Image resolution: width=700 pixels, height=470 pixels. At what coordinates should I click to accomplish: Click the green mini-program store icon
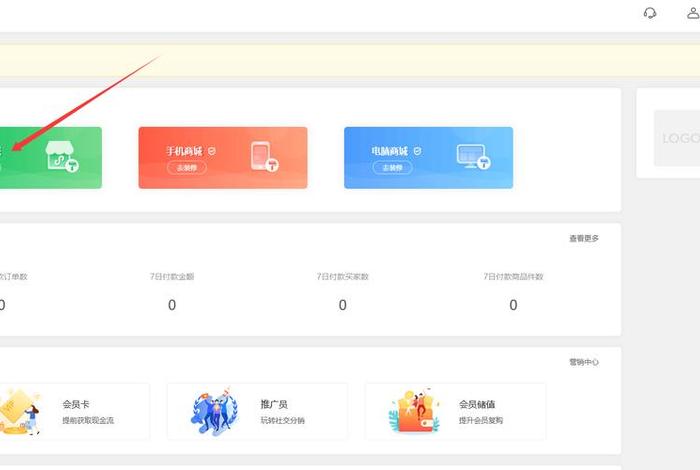[63, 158]
